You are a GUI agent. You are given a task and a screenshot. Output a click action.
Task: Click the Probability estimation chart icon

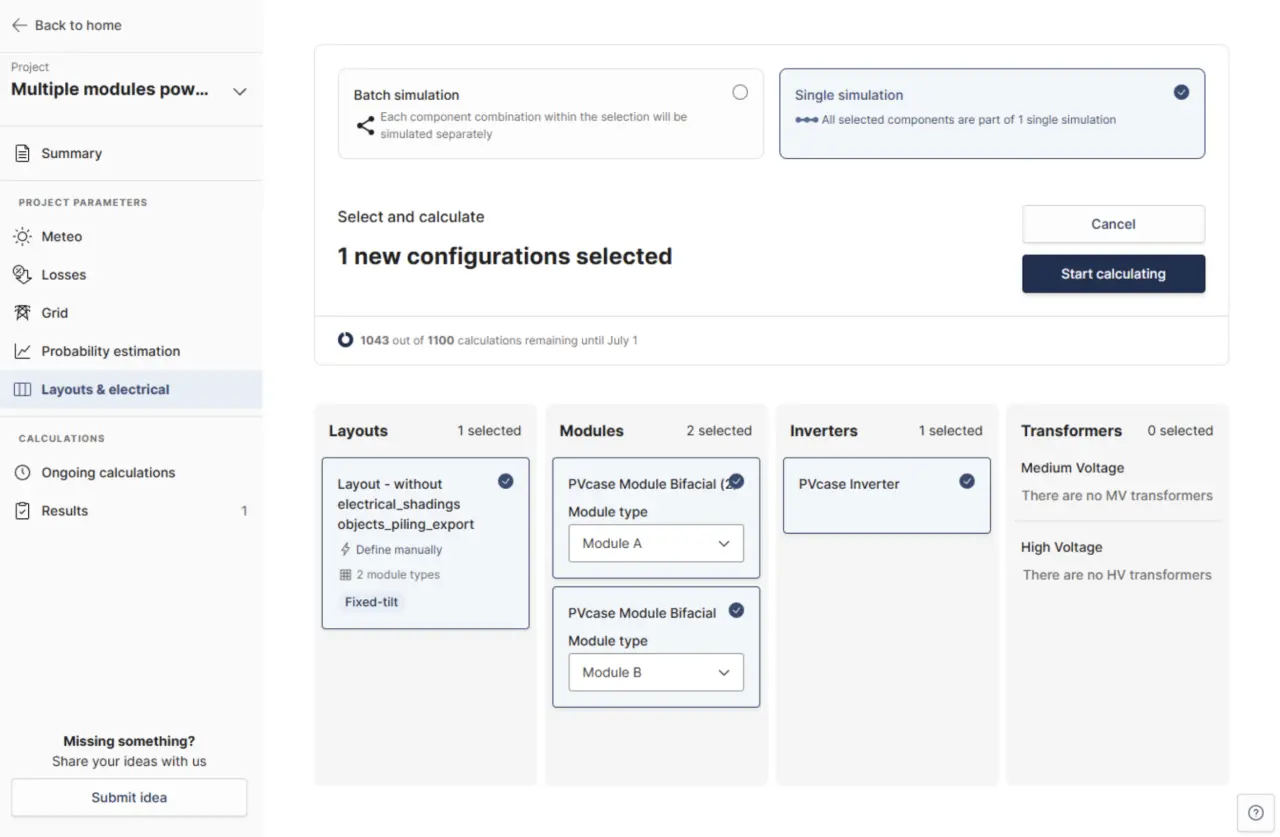(x=22, y=351)
